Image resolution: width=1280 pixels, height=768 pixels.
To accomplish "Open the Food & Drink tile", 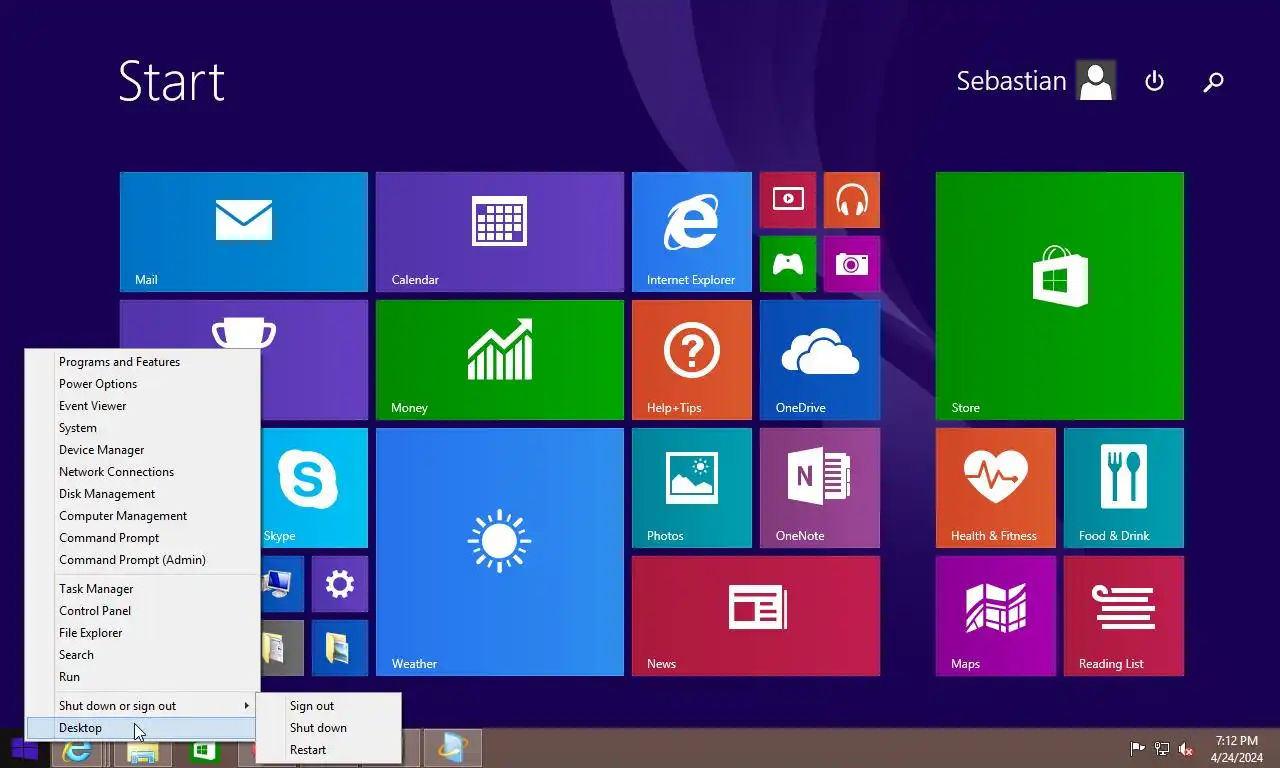I will click(x=1124, y=488).
